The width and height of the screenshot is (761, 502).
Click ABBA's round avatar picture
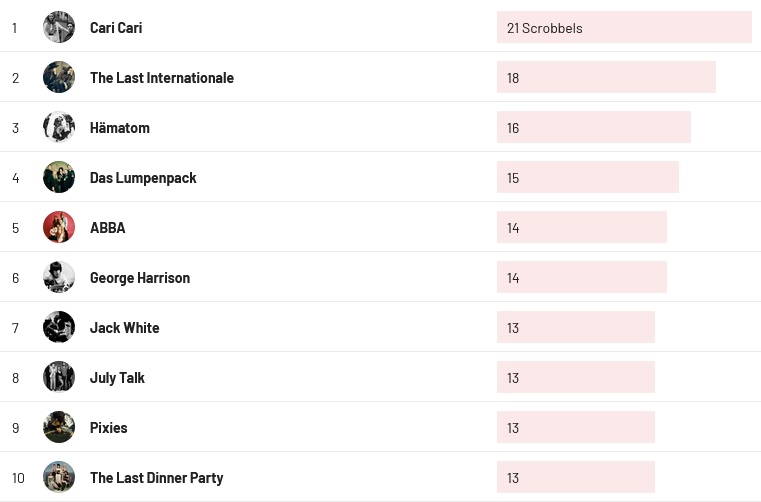[59, 227]
